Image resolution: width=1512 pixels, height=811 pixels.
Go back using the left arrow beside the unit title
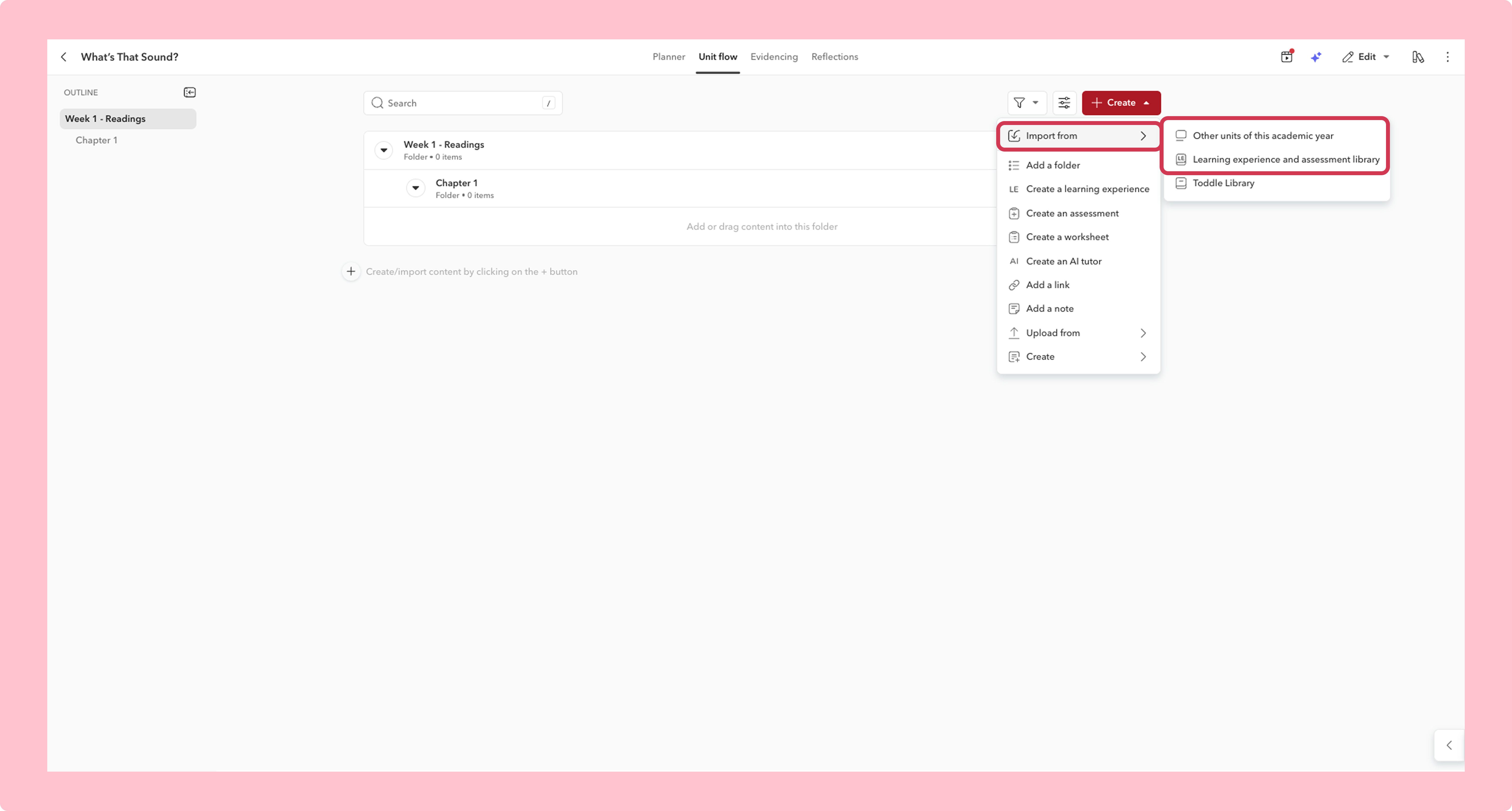63,57
